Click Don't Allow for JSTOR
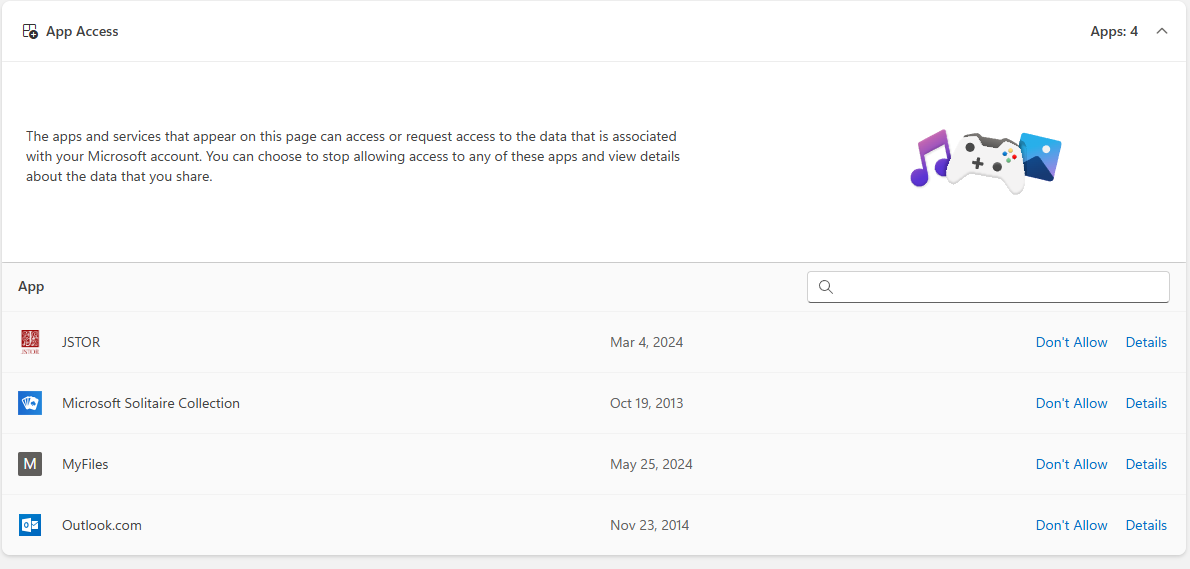 1071,342
